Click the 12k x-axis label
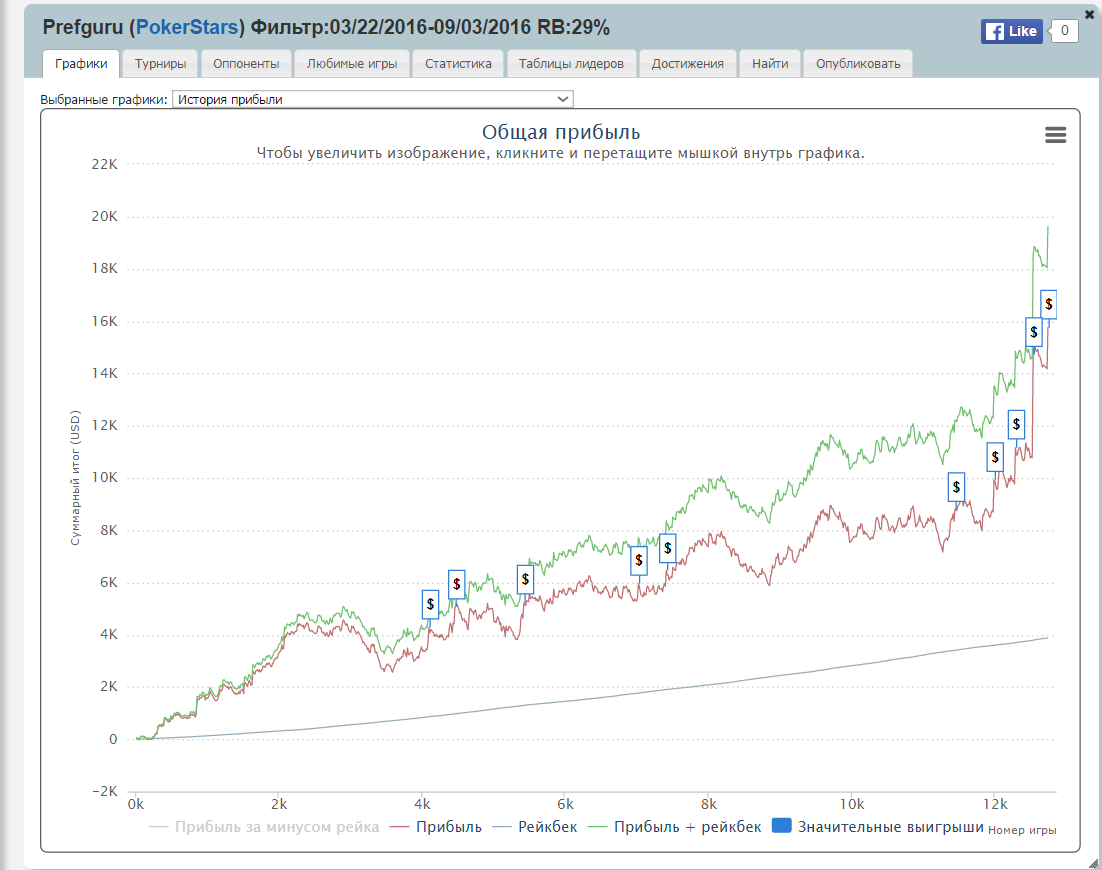Image resolution: width=1102 pixels, height=870 pixels. click(x=995, y=804)
